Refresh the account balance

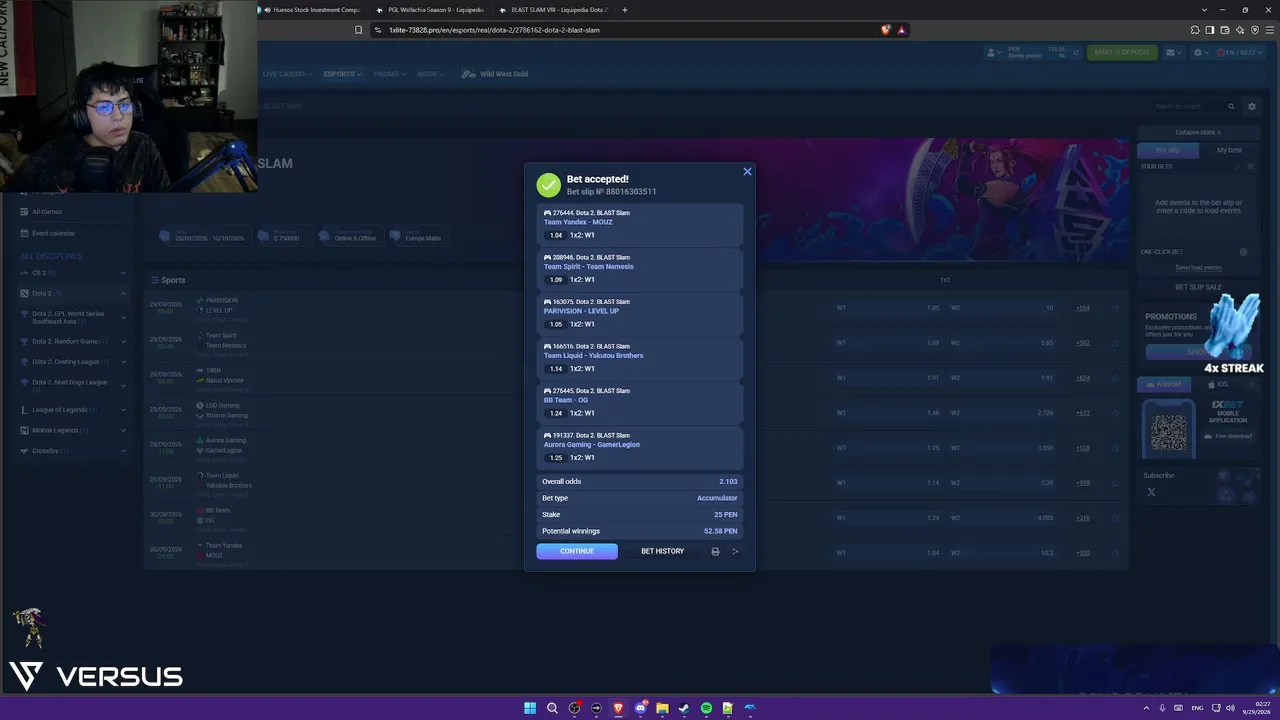coord(1075,52)
